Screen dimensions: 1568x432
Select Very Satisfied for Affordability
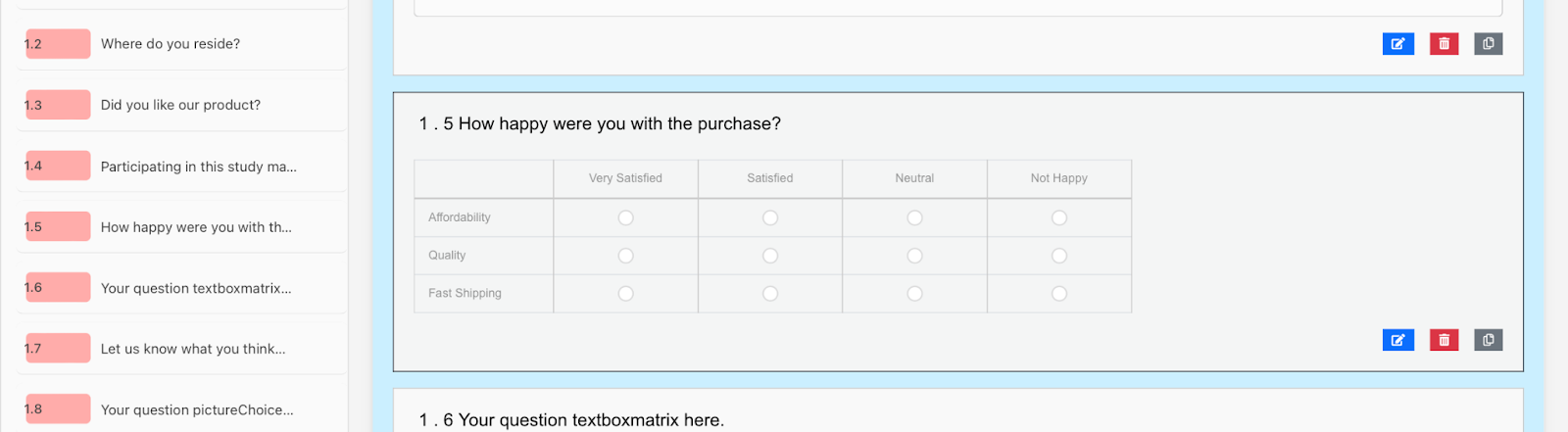click(x=625, y=217)
